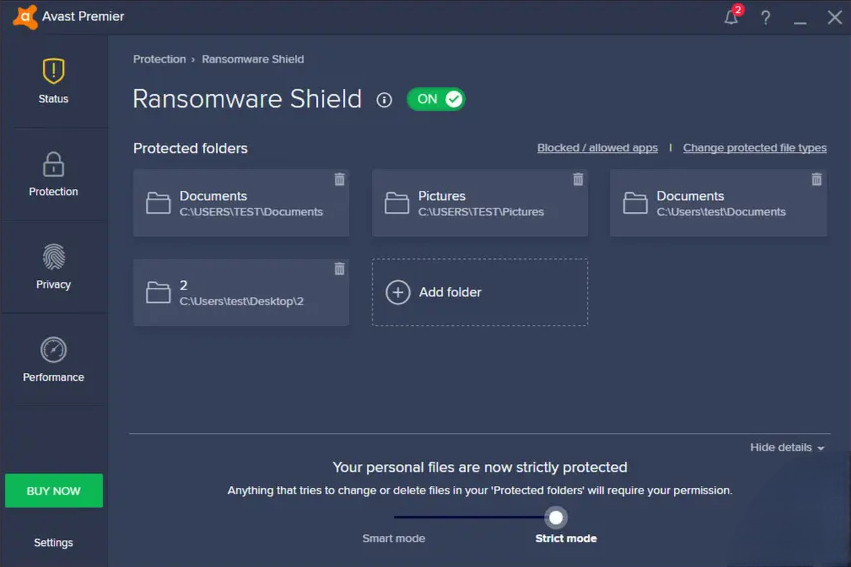Open Settings in the sidebar
The width and height of the screenshot is (851, 567).
pos(53,543)
